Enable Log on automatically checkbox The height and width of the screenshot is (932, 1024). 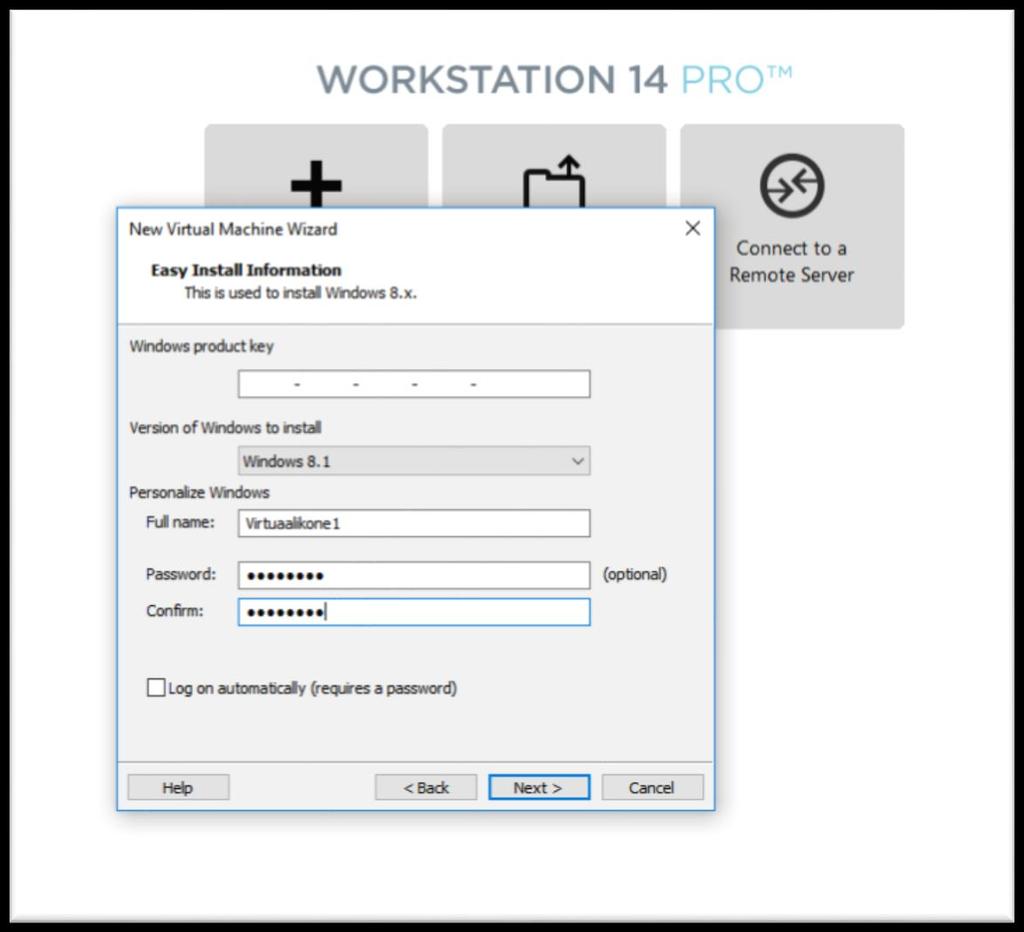156,688
